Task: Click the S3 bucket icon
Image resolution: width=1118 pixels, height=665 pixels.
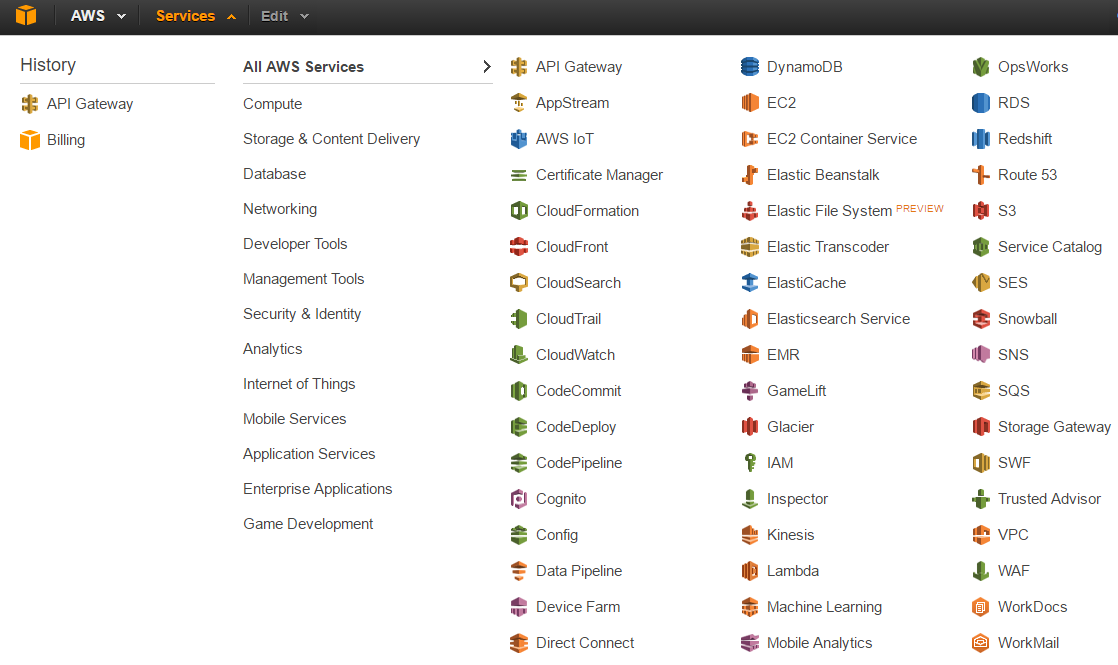Action: (x=981, y=211)
